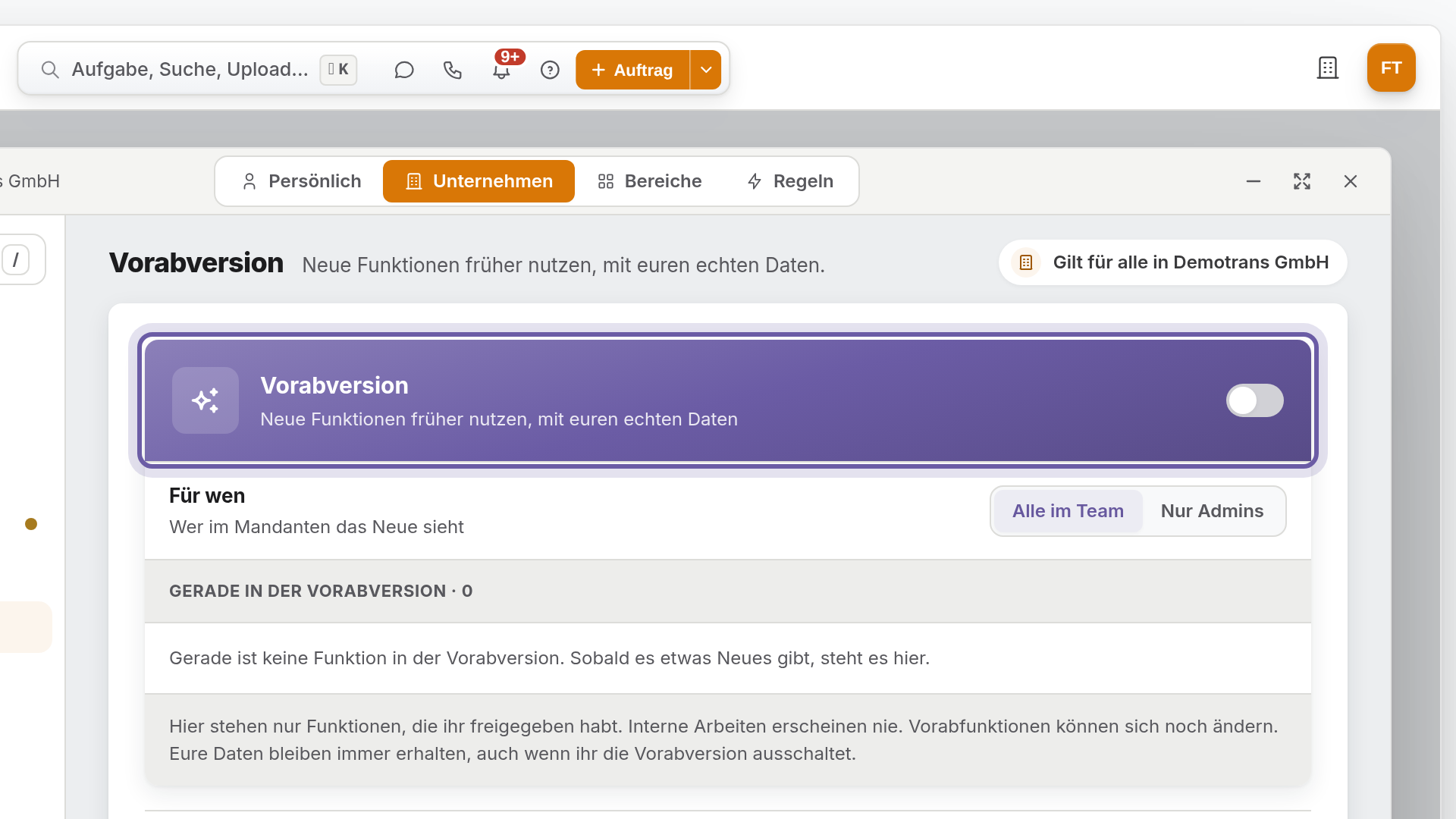
Task: Click Wer im Mandanten das Neue sieht
Action: [x=316, y=527]
